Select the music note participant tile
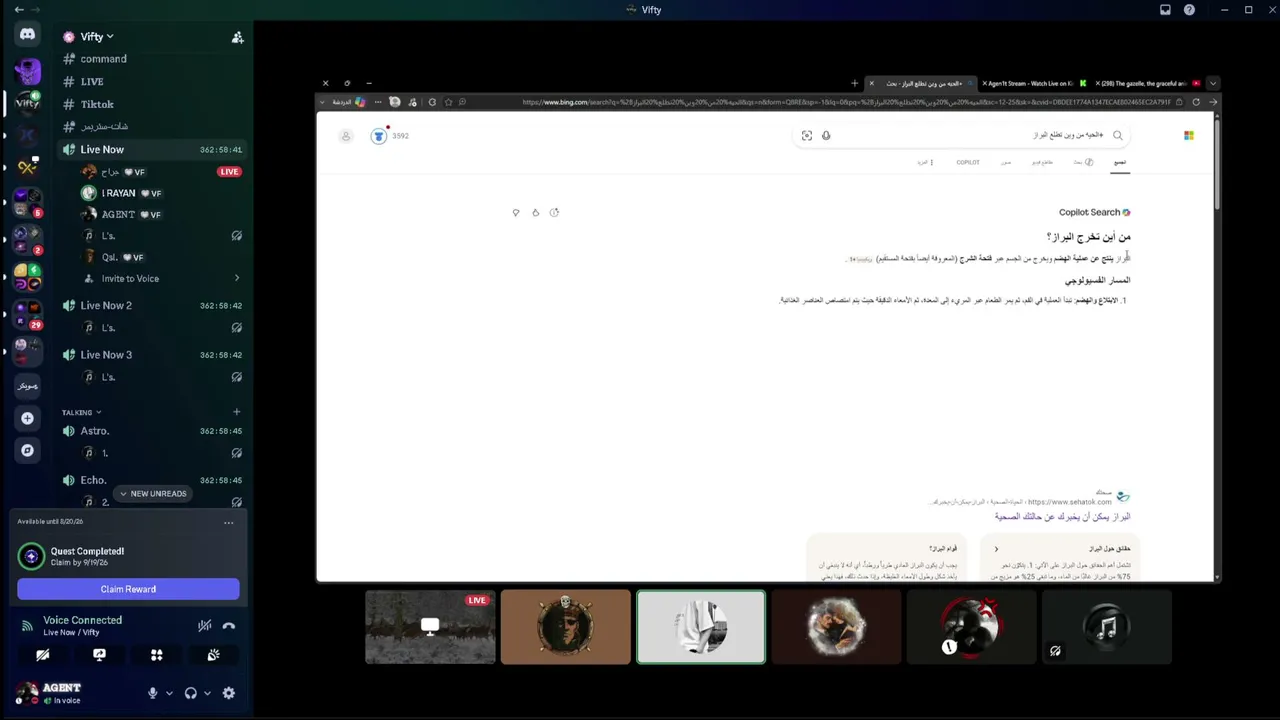Screen dimensions: 1280x720 [1106, 627]
